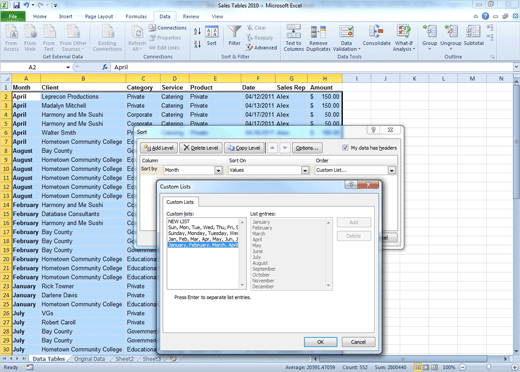Move sort level up arrow

272,148
